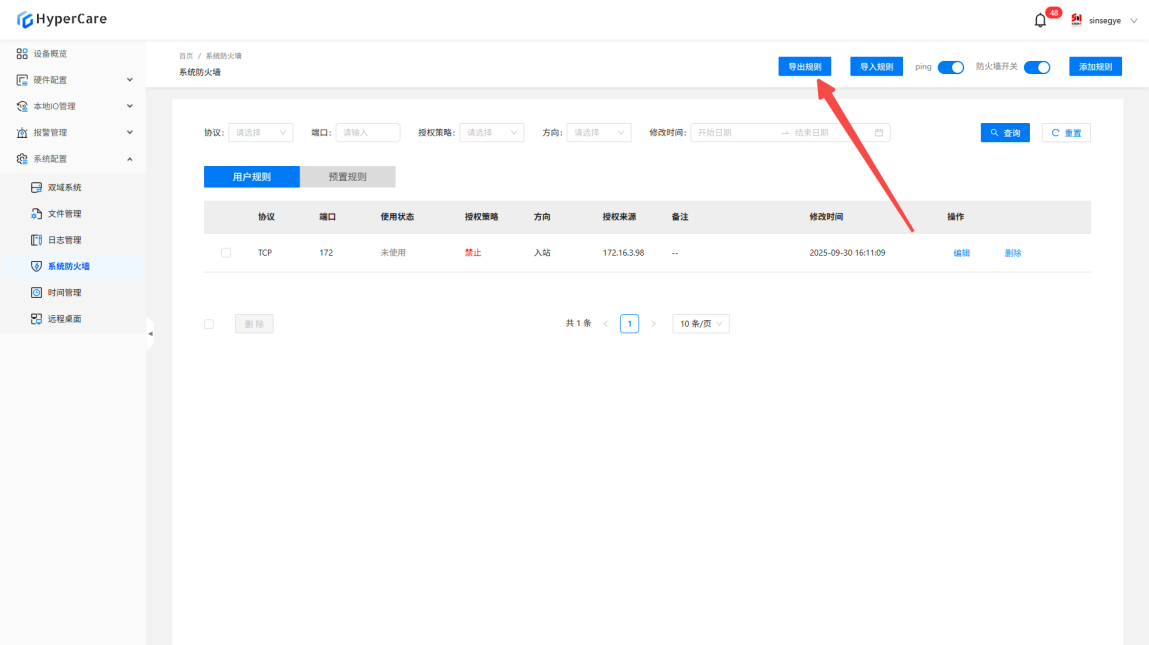Click the 查询 search button
The image size is (1149, 645).
click(1005, 133)
